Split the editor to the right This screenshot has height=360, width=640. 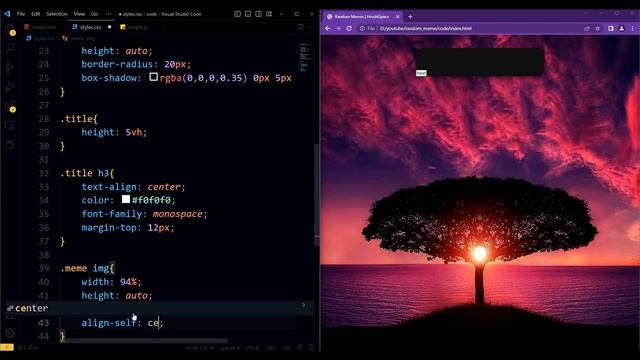point(301,27)
